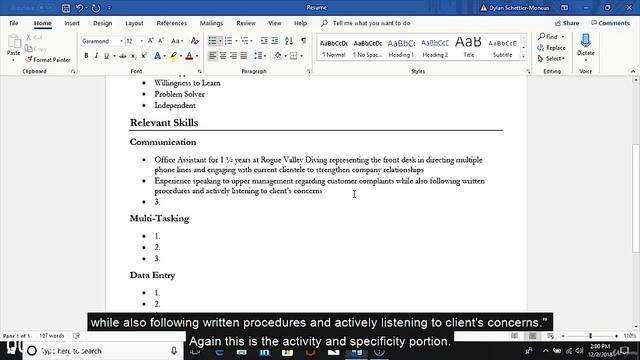Click the vertical document scrollbar

point(636,199)
